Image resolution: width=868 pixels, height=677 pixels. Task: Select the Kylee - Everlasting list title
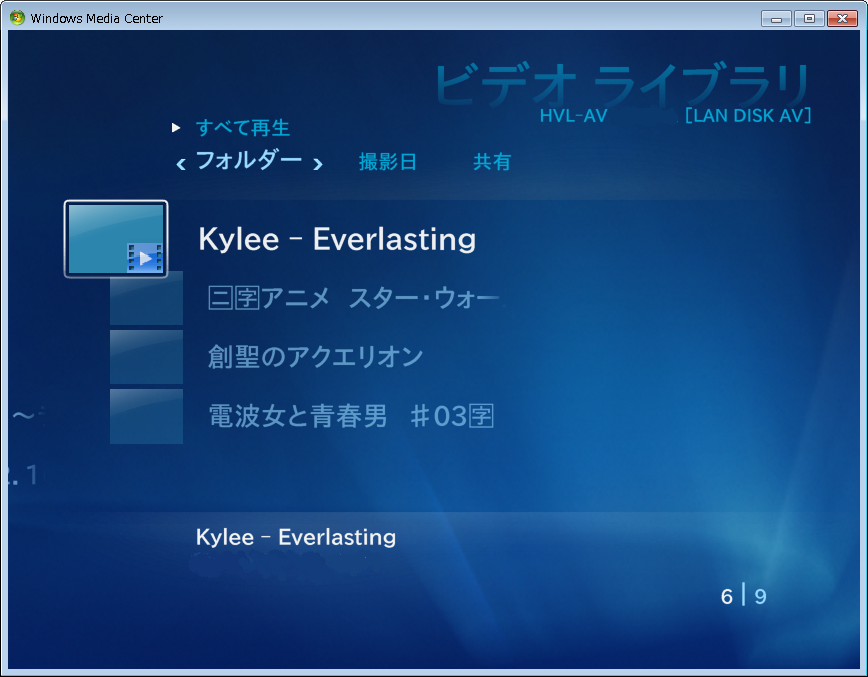(x=337, y=239)
